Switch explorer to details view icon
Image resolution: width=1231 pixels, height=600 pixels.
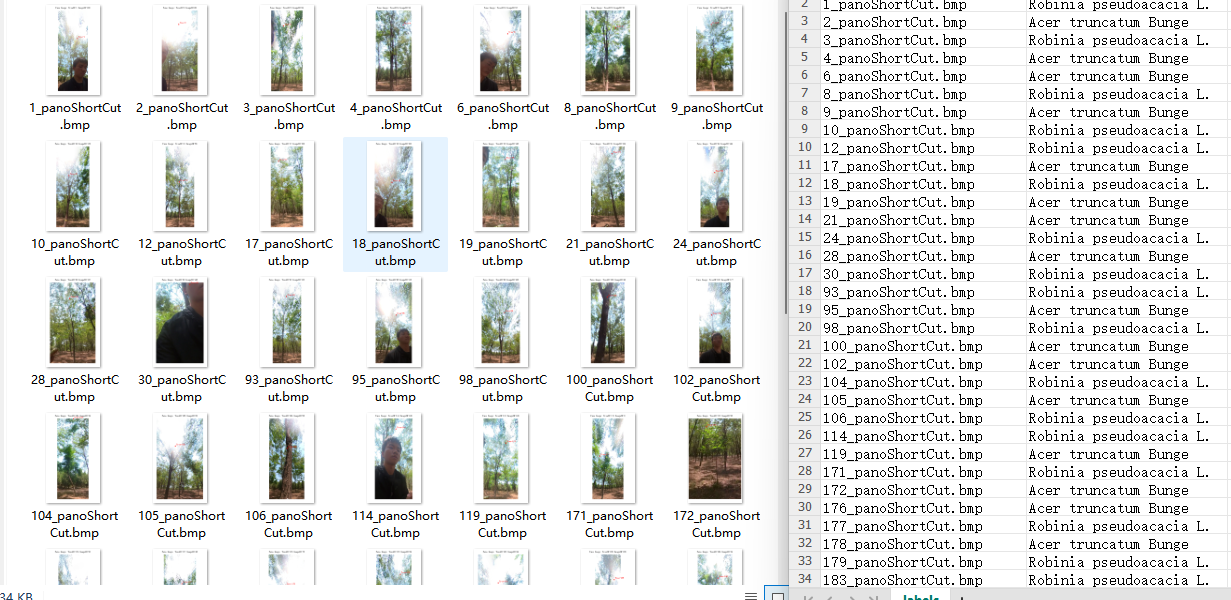pyautogui.click(x=751, y=595)
